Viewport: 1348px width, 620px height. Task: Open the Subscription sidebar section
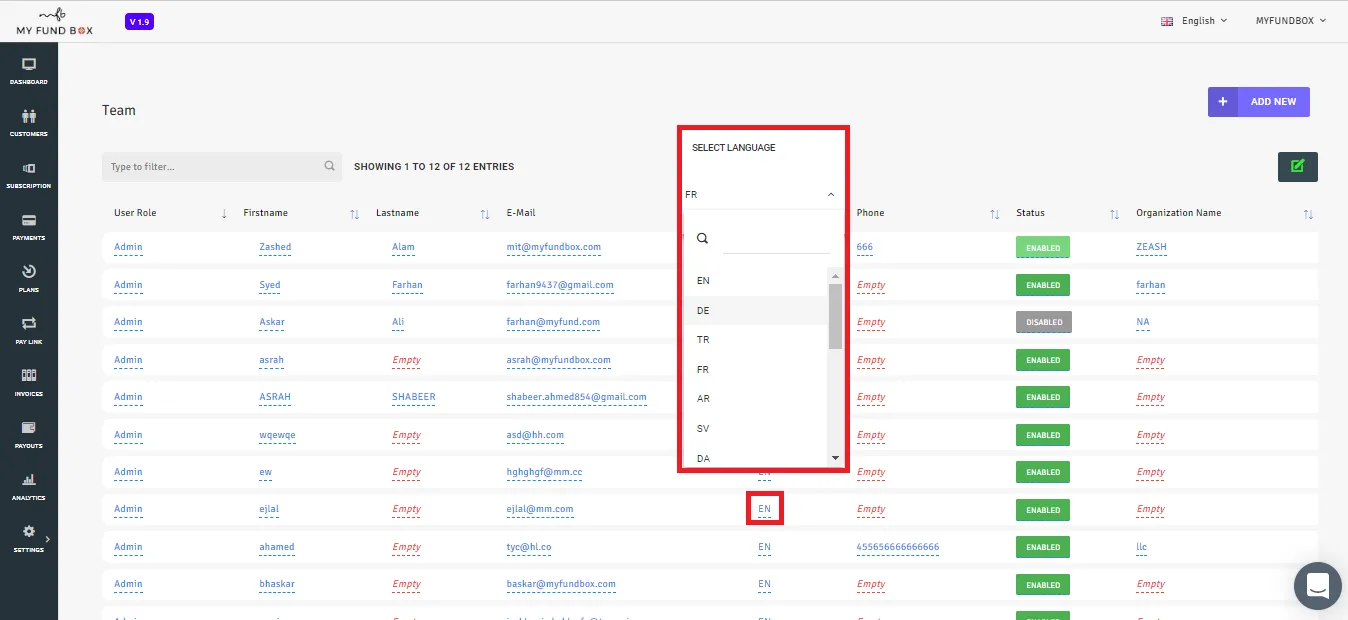pyautogui.click(x=29, y=174)
